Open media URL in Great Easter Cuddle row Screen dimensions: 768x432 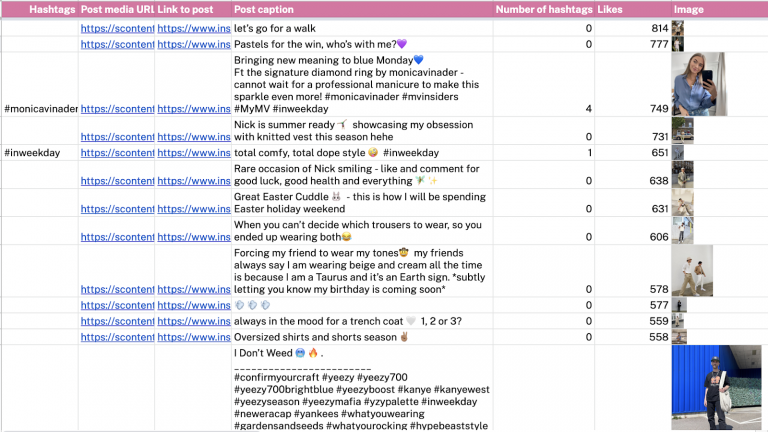(116, 209)
